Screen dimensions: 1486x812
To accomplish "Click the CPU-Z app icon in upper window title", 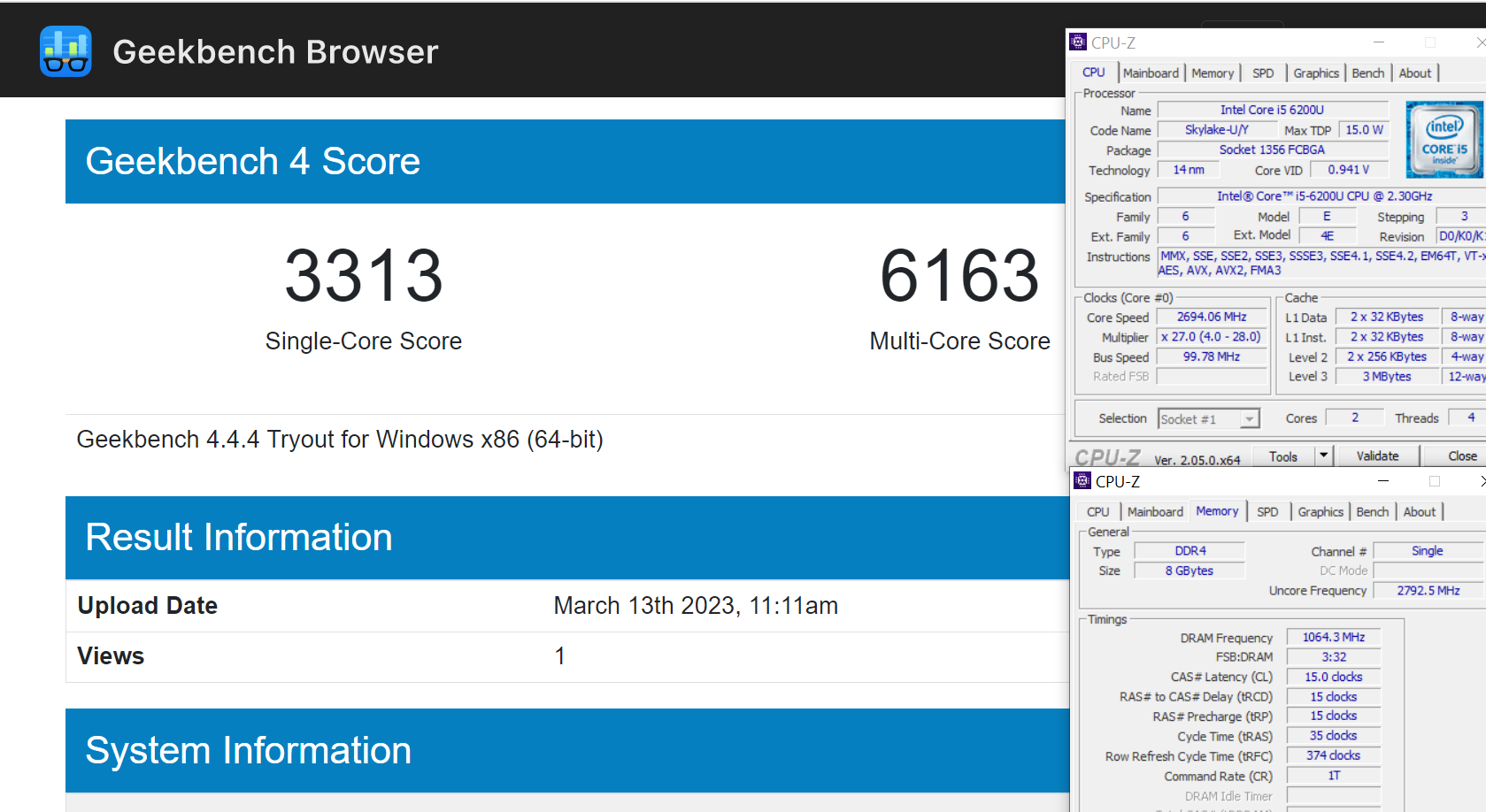I will (1078, 42).
